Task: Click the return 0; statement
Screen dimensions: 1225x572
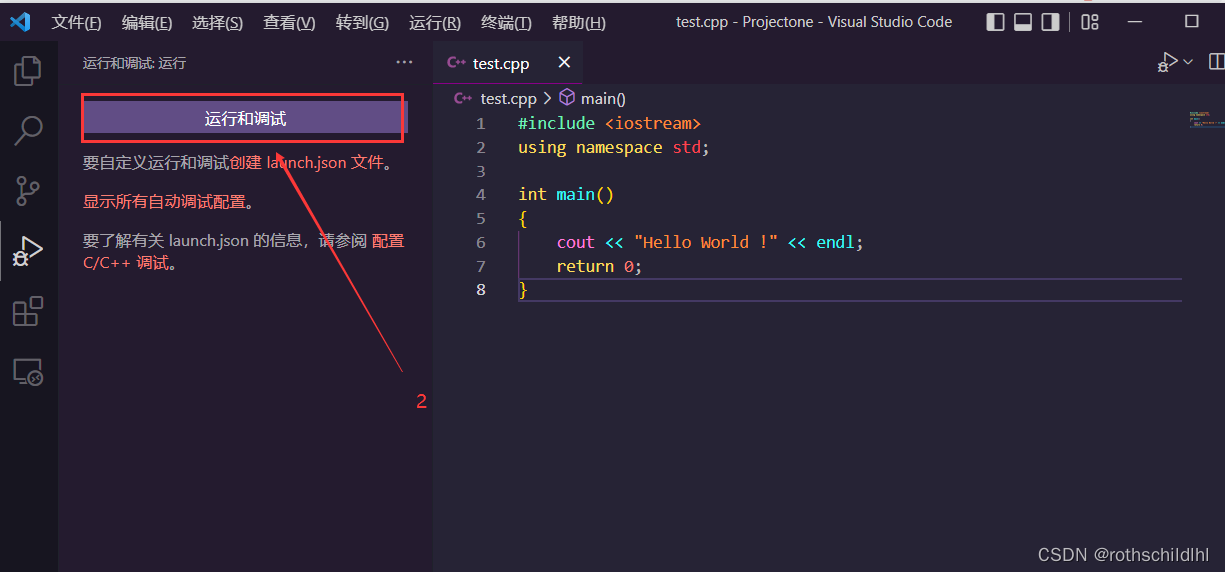Action: coord(599,266)
